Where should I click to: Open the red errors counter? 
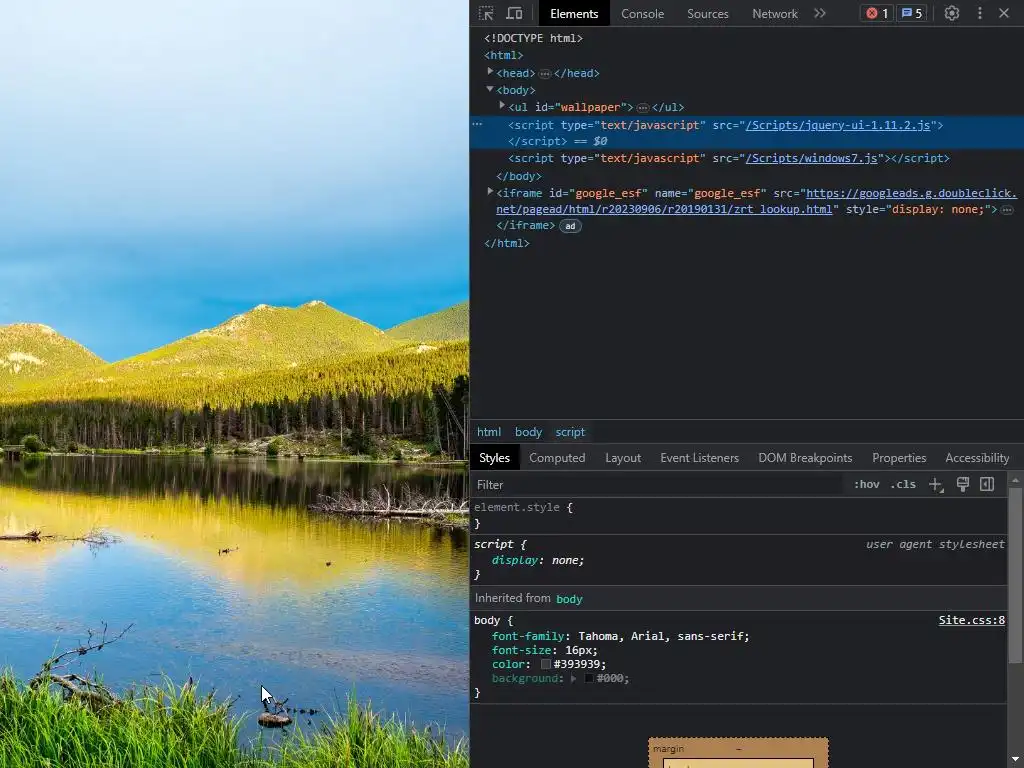tap(877, 13)
